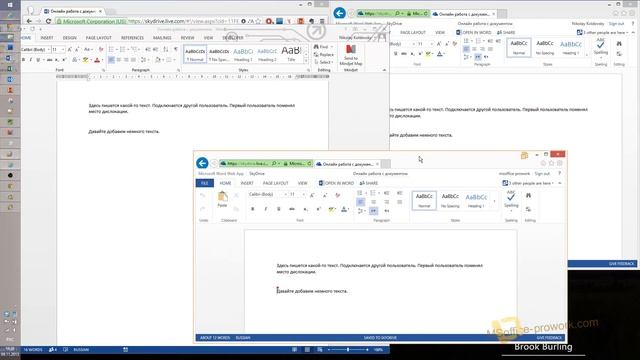
Task: Select Title style in desktop Word styles gallery
Action: (291, 54)
